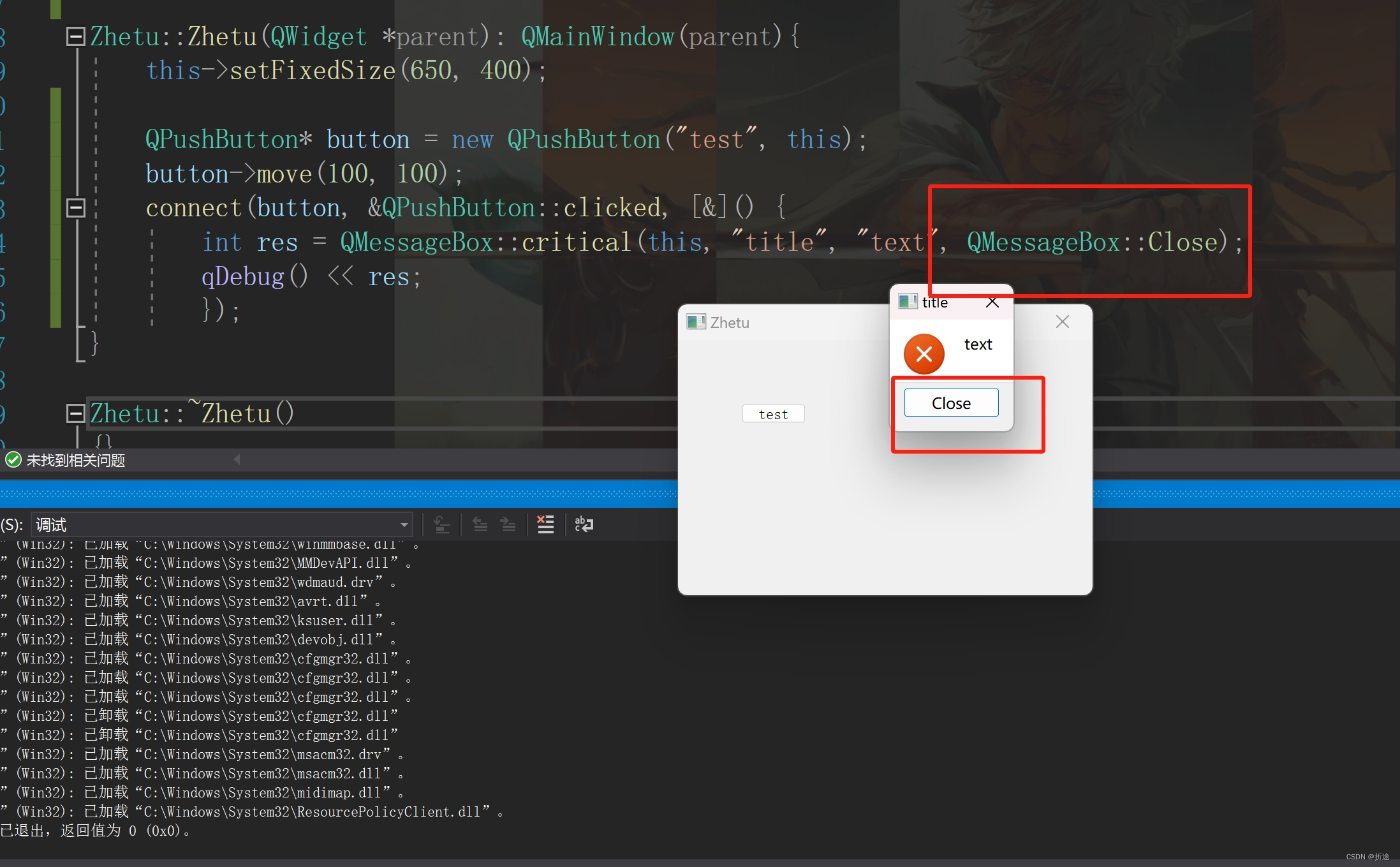Click Find Message in Code icon
The image size is (1400, 867).
click(441, 524)
